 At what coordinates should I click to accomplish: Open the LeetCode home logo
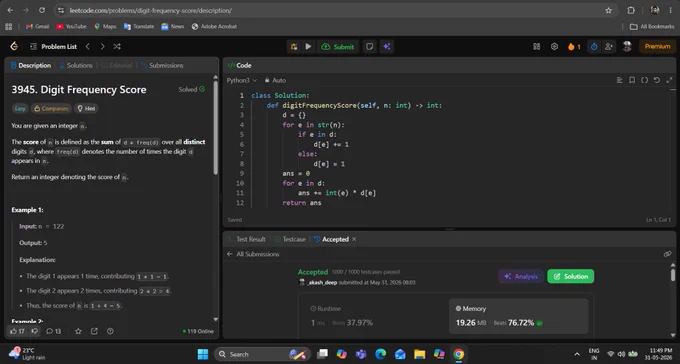pyautogui.click(x=14, y=46)
